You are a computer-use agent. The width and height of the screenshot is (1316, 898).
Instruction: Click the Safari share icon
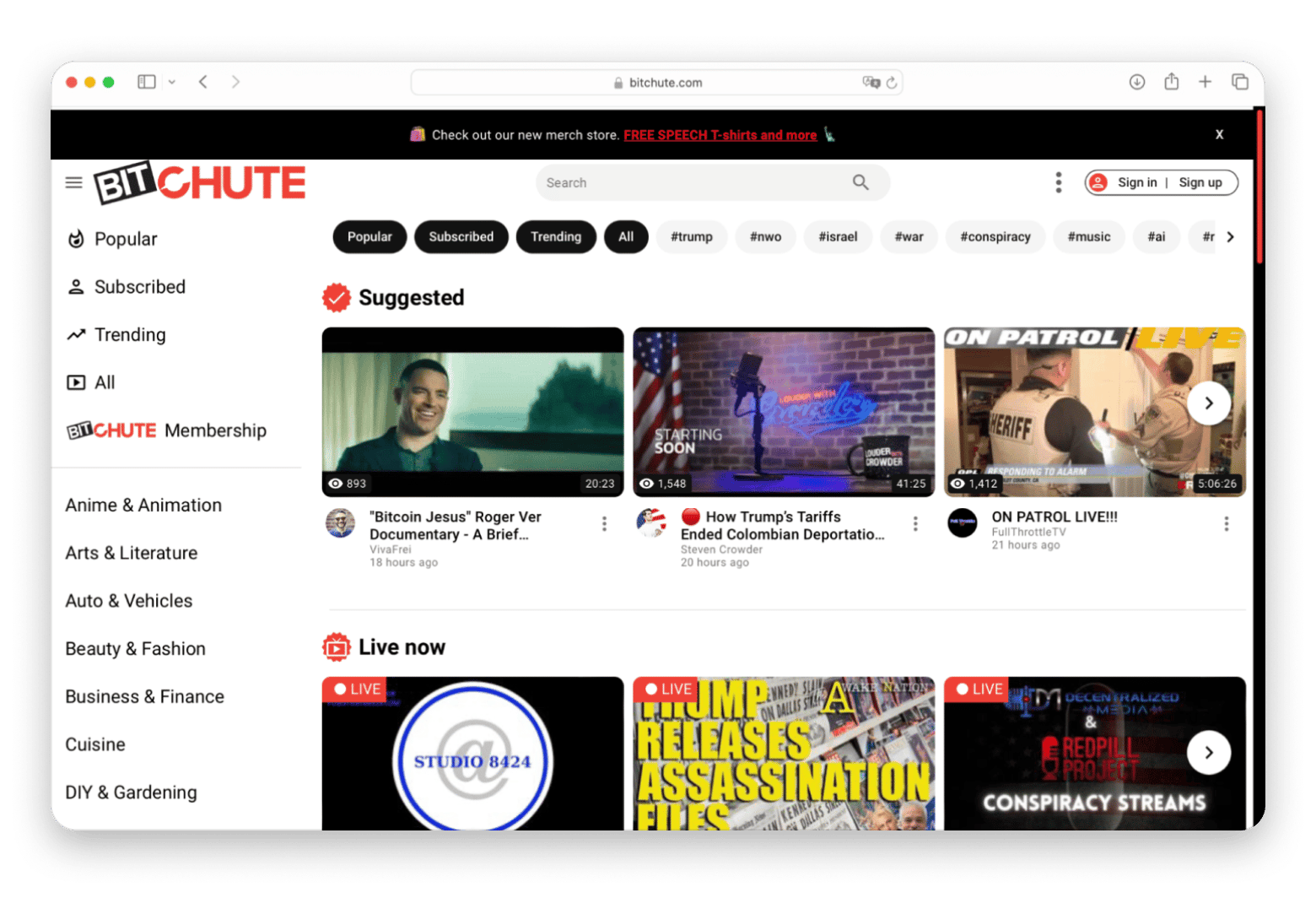pos(1171,82)
